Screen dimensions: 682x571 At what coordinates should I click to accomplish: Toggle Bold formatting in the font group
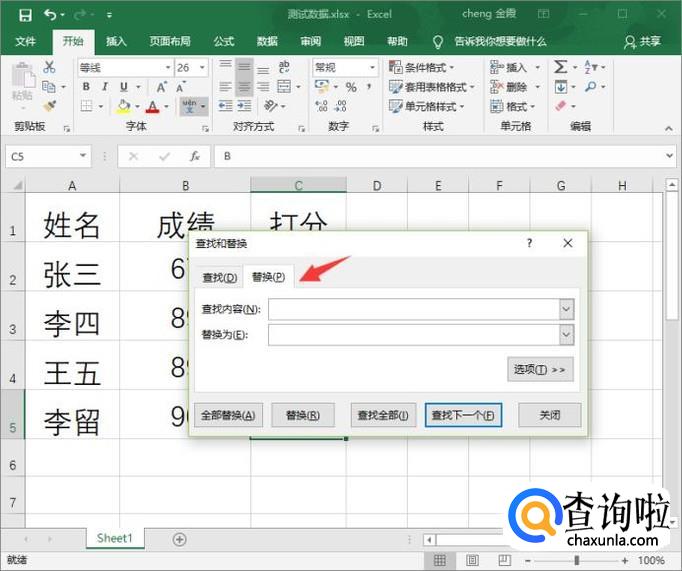click(x=87, y=88)
